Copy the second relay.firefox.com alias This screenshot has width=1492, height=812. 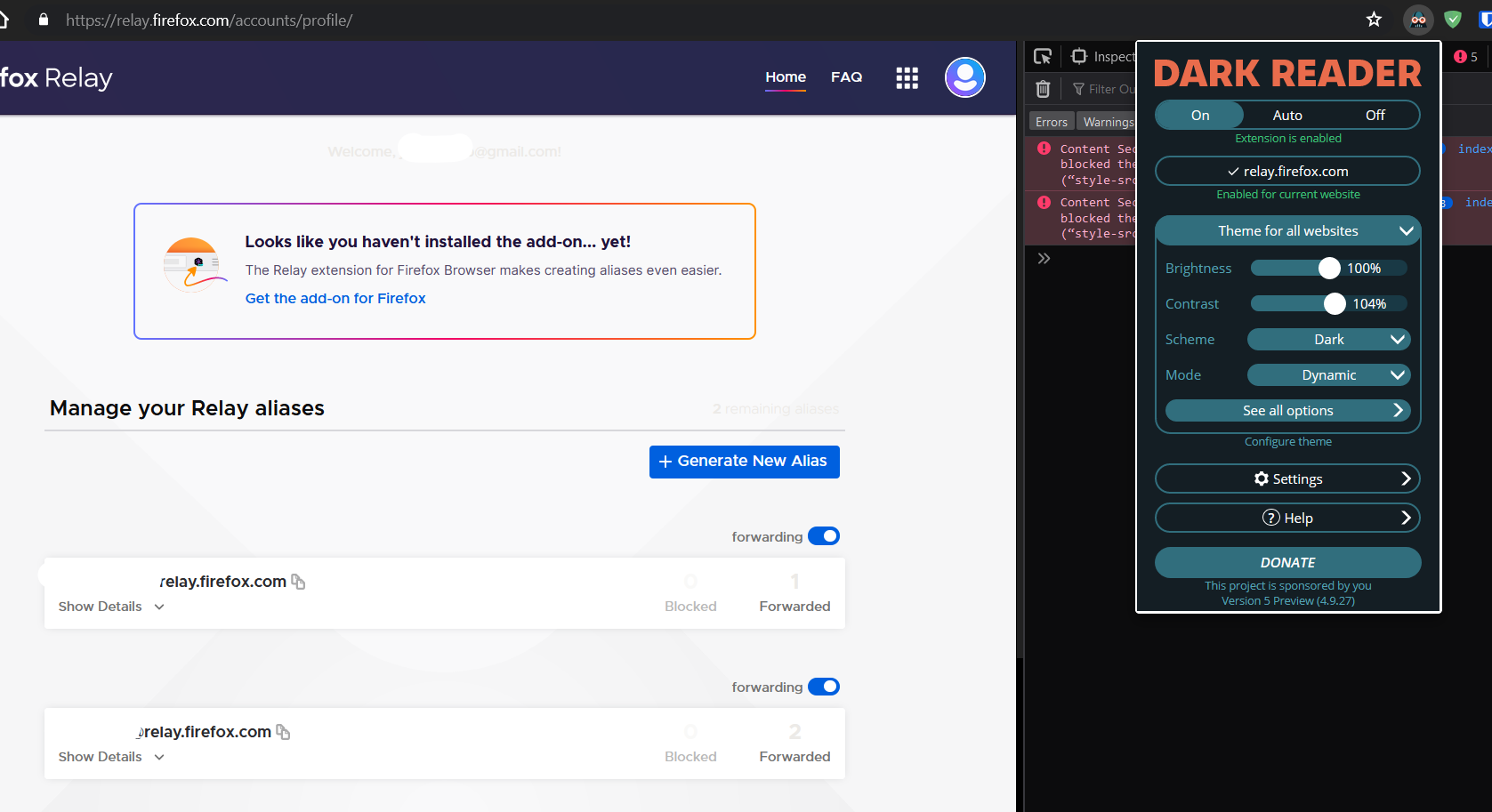(283, 732)
